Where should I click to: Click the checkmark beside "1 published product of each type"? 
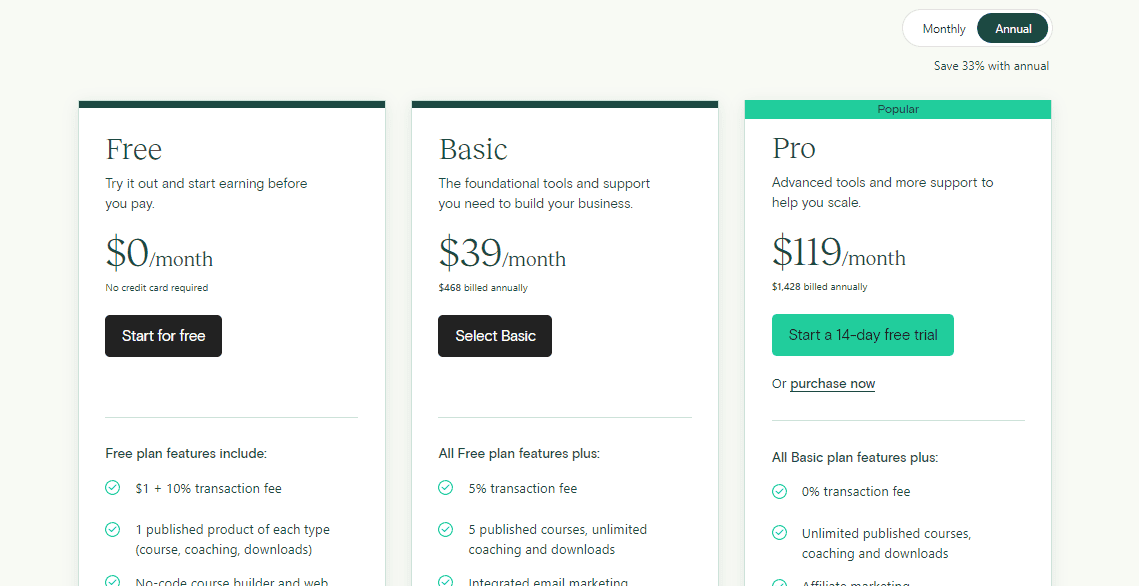pyautogui.click(x=112, y=529)
